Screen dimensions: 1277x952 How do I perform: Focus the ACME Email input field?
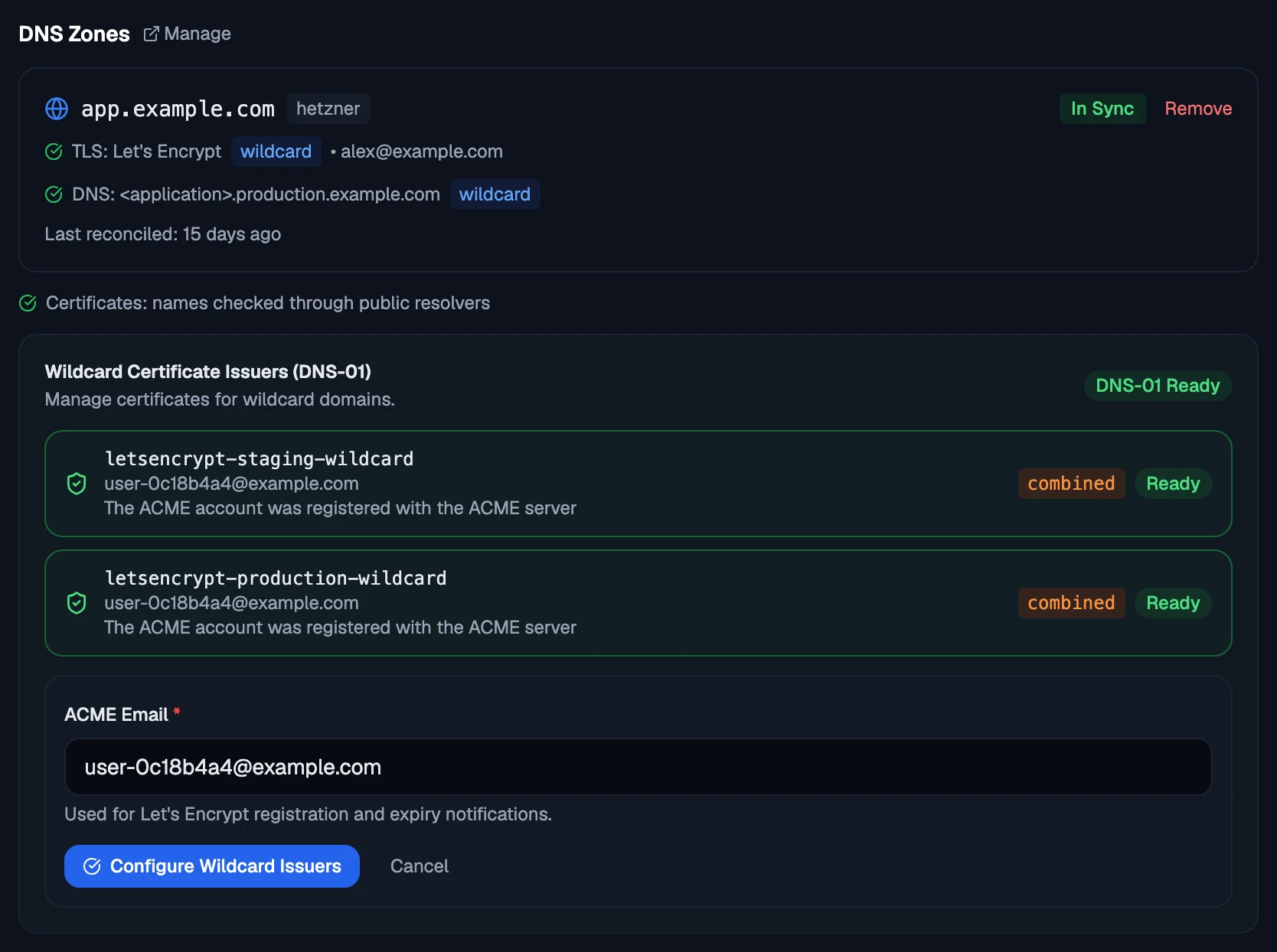[x=638, y=767]
